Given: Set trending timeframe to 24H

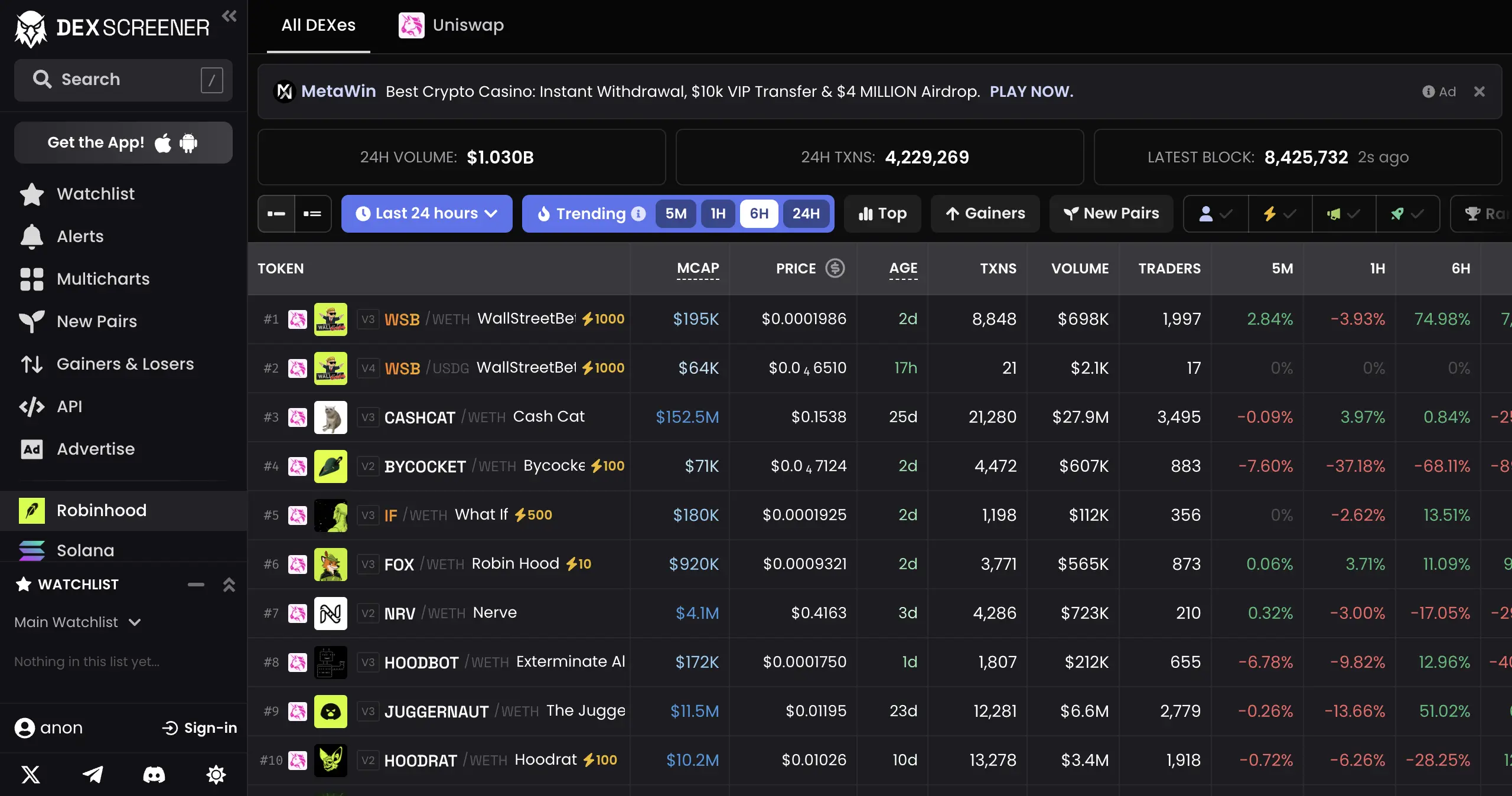Looking at the screenshot, I should point(806,213).
